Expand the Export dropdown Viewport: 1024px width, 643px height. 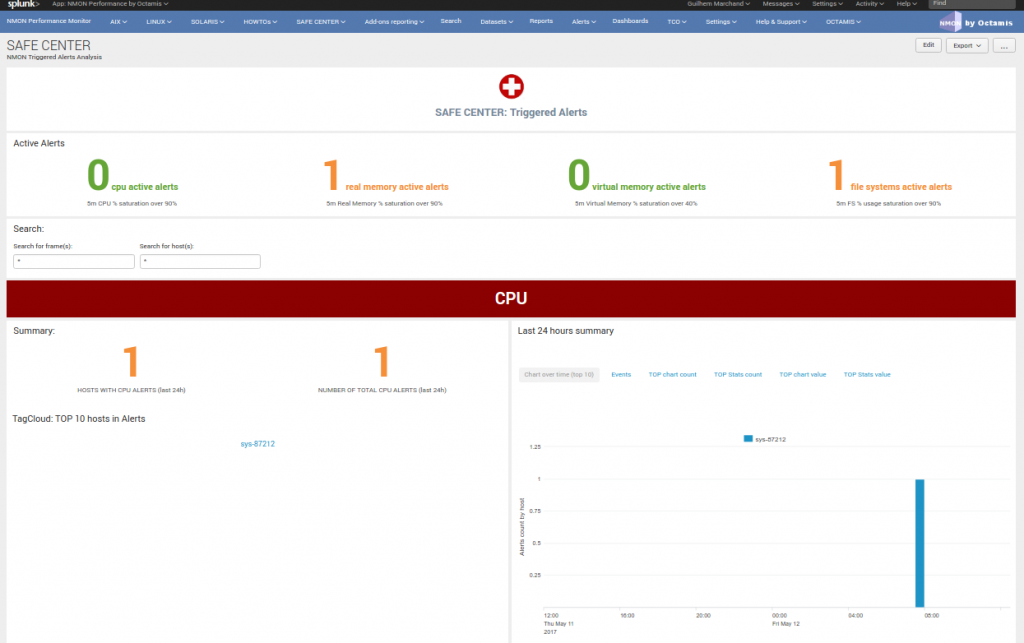tap(967, 45)
